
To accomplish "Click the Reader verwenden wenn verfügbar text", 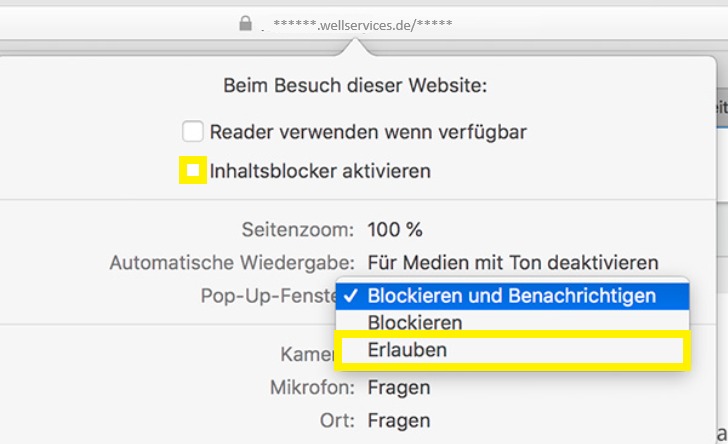I will pos(368,131).
